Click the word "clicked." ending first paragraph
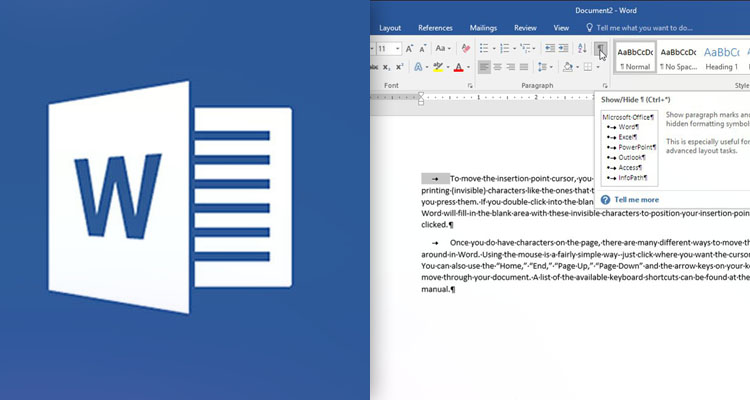750x400 pixels. click(x=435, y=224)
